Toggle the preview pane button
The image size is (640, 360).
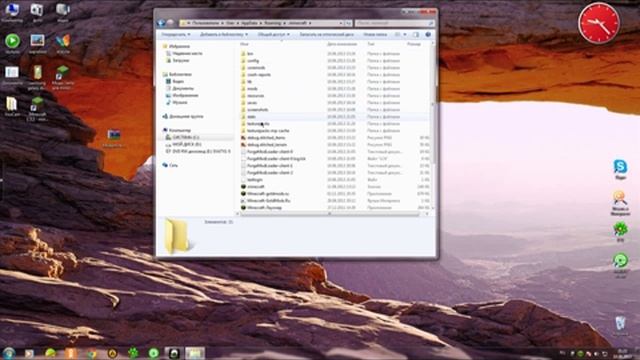[416, 35]
